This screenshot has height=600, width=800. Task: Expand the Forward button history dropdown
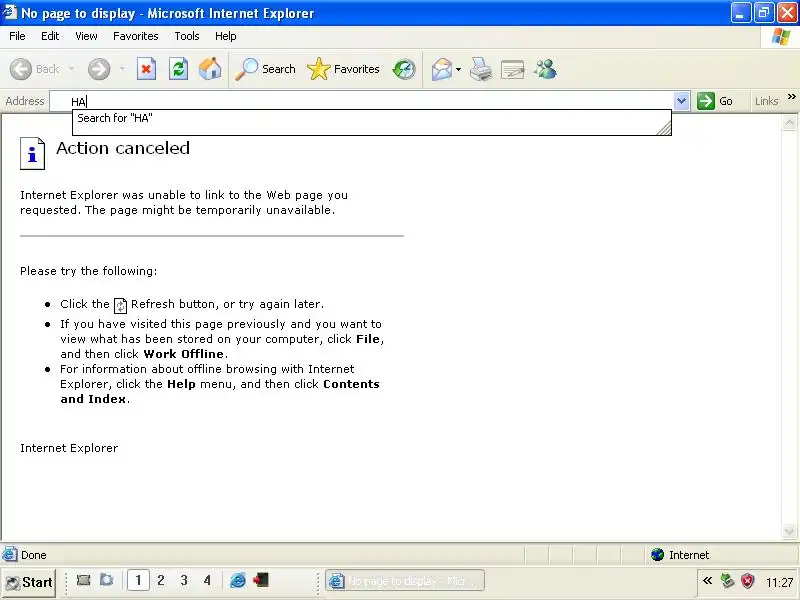point(122,69)
